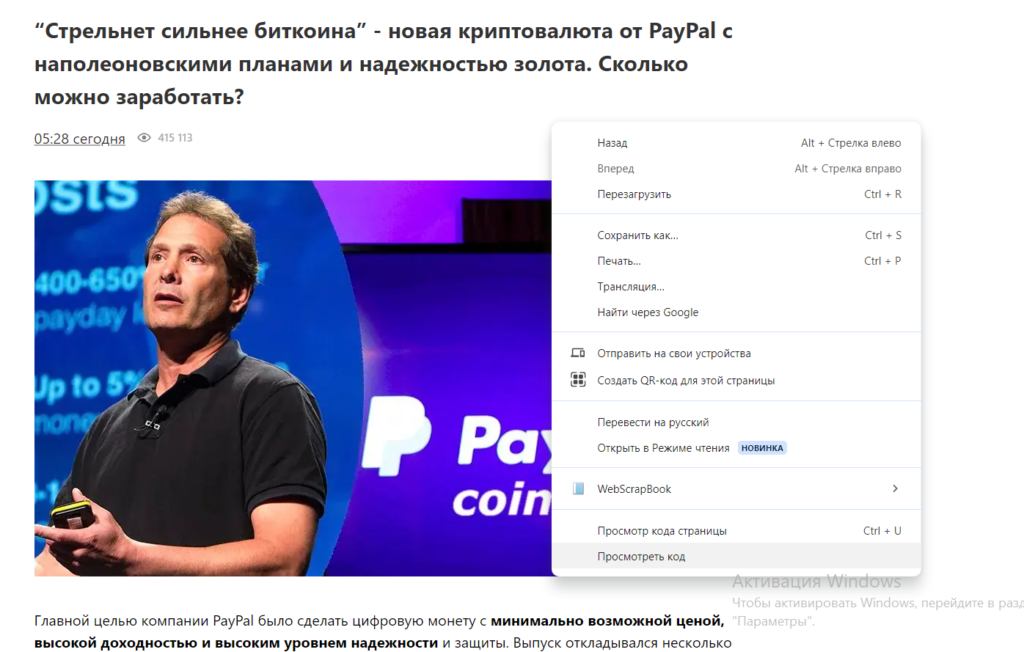Open Трансляция... menu entry
This screenshot has width=1024, height=652.
(x=736, y=286)
